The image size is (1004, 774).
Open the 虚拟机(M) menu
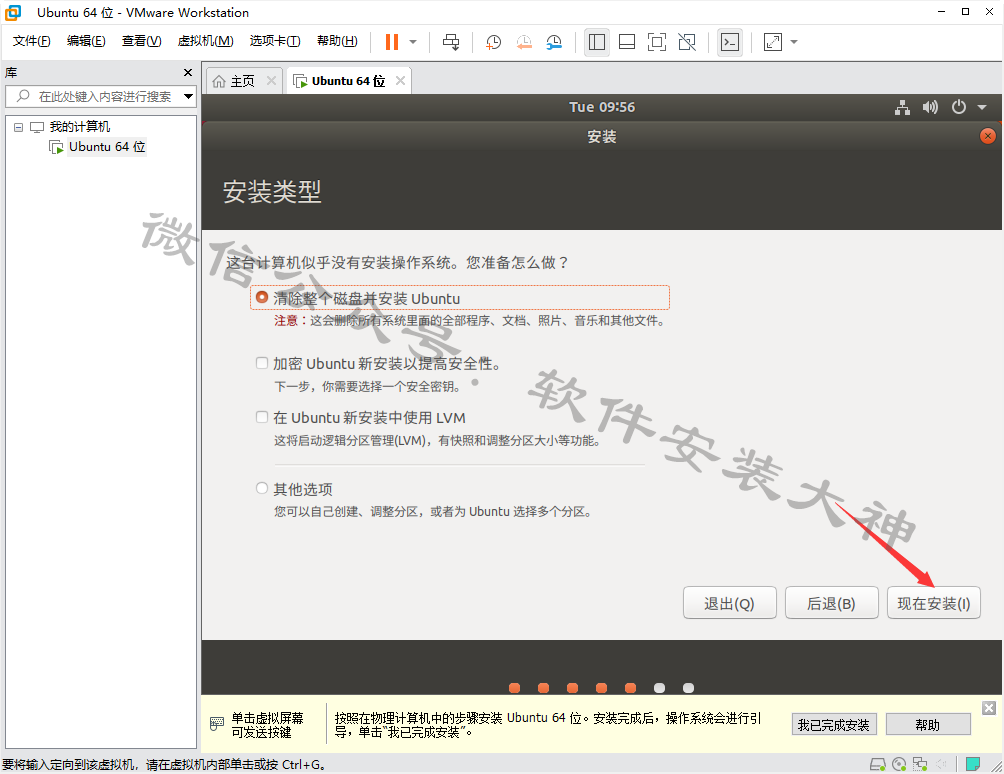pos(205,41)
